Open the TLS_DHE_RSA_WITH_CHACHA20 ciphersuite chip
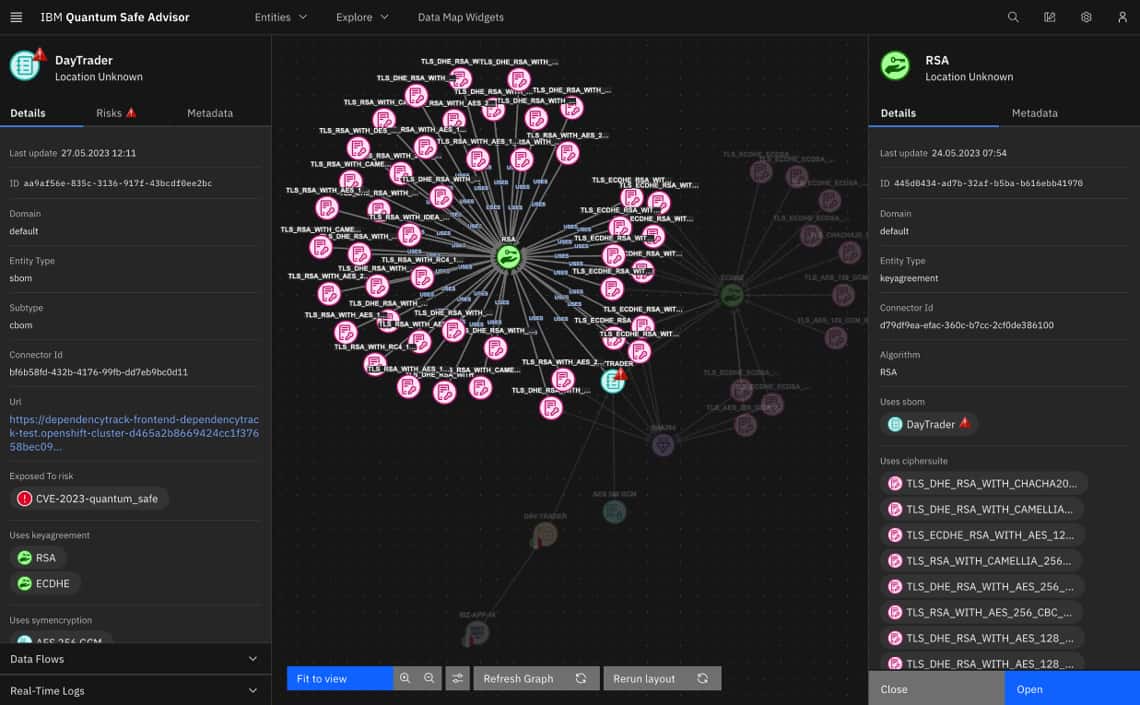This screenshot has height=705, width=1140. [983, 483]
